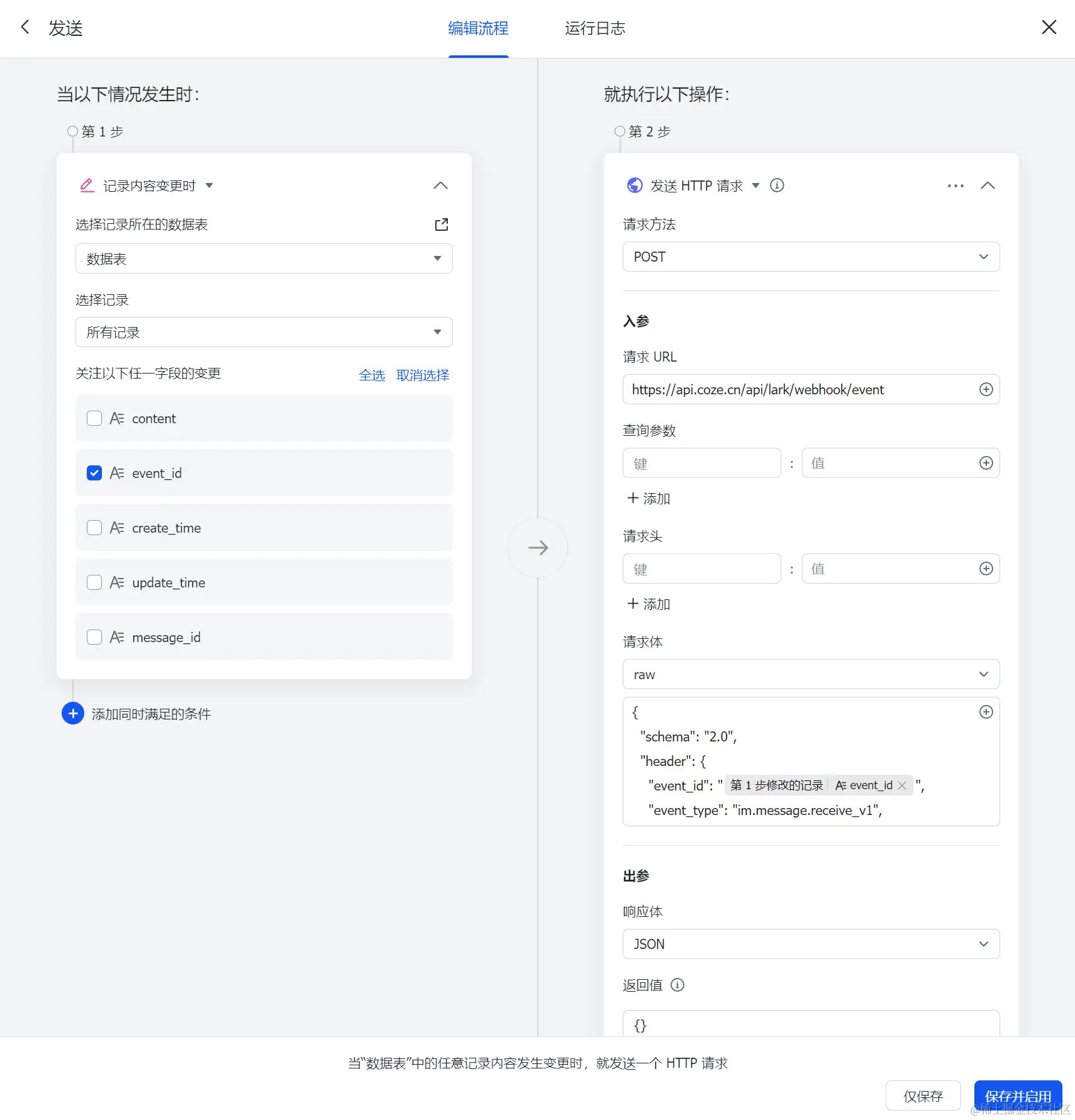The image size is (1075, 1120).
Task: Click the 保存并启用 button
Action: click(1018, 1096)
